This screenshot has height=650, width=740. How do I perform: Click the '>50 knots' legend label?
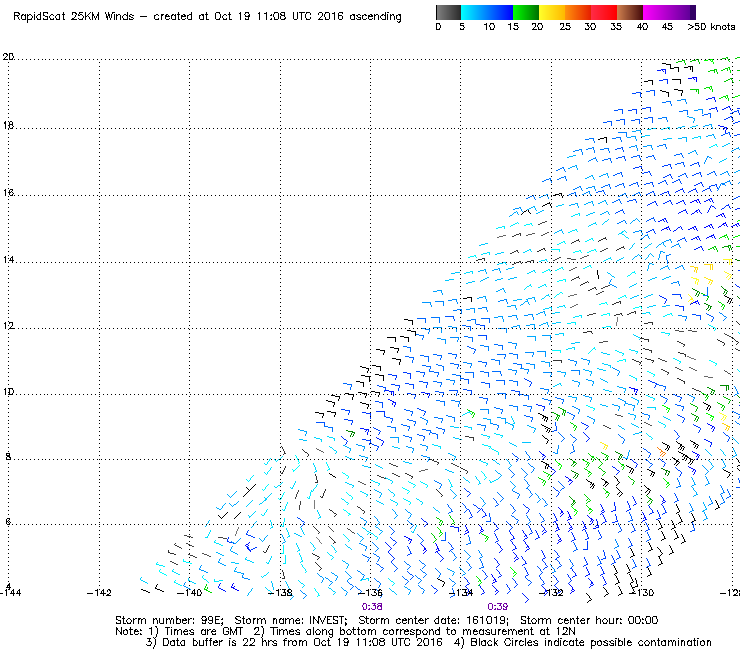(x=711, y=27)
